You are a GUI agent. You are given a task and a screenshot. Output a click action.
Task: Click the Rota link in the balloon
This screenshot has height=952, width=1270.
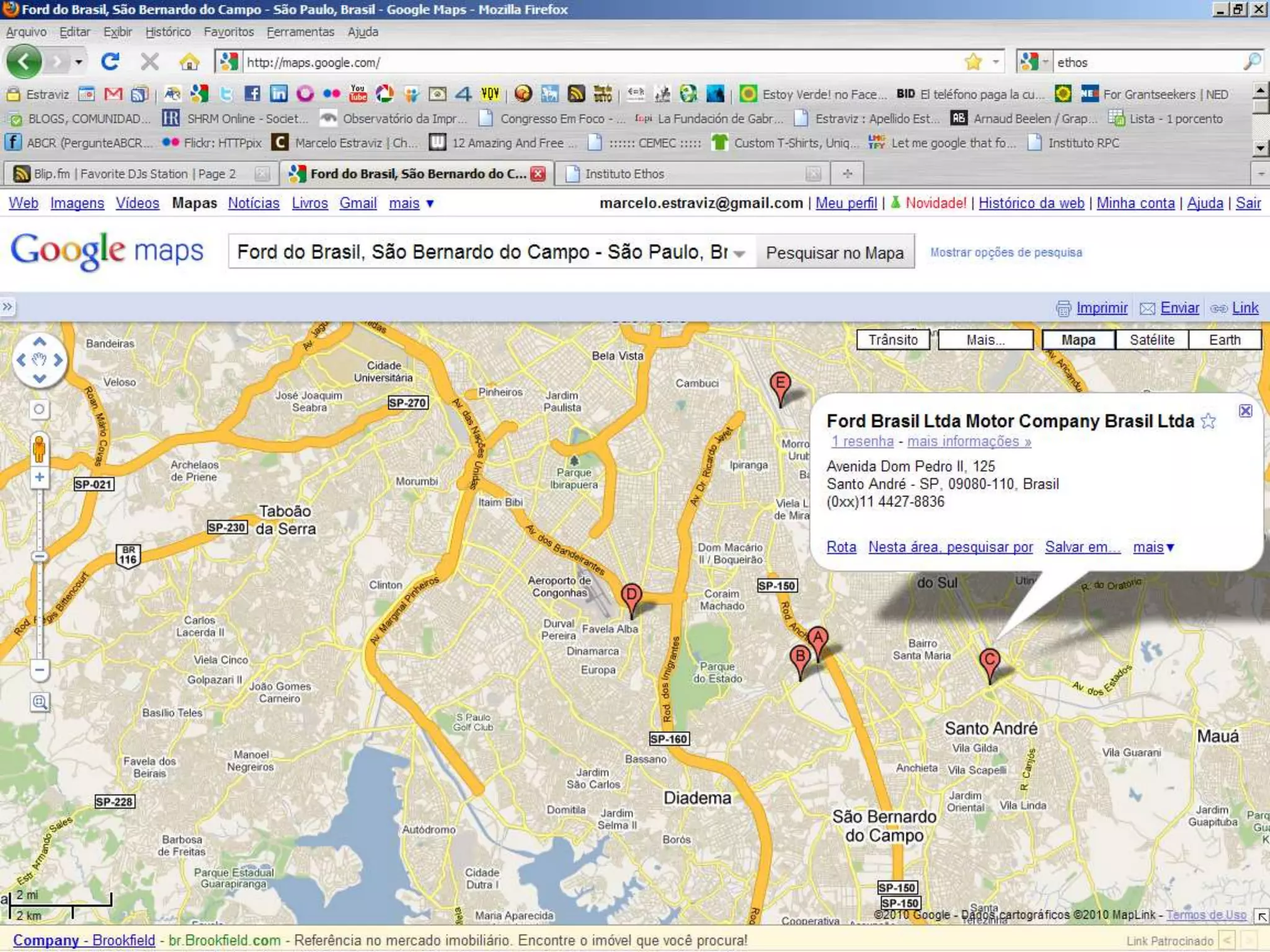(841, 547)
